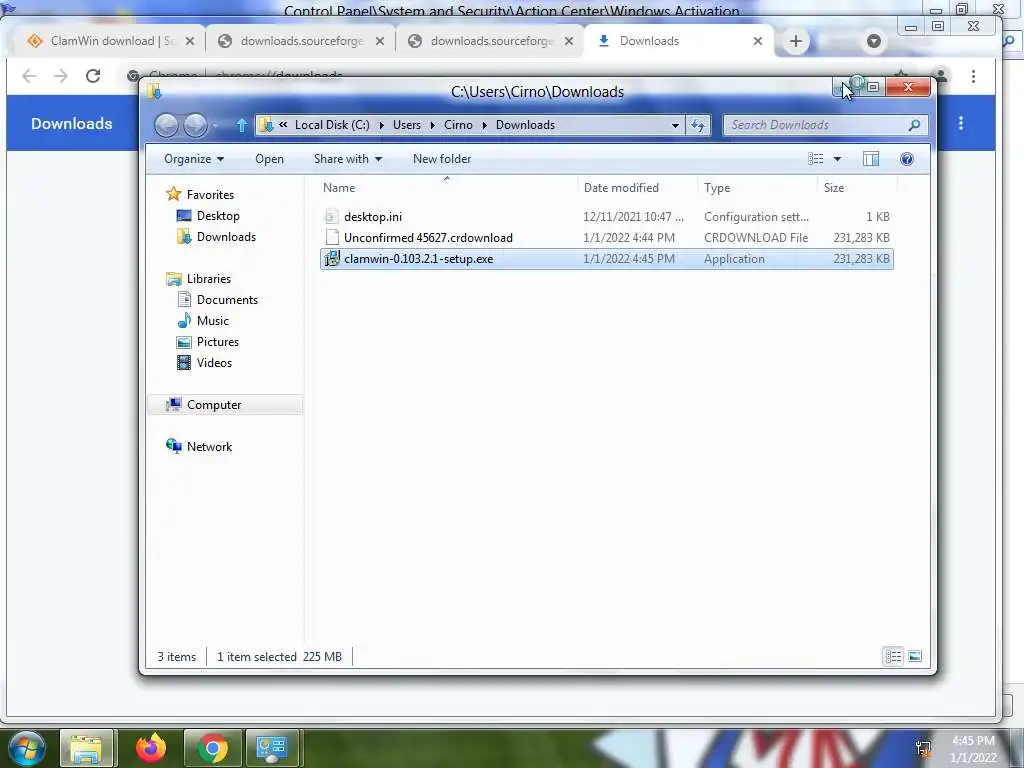Close the ClamWin download tab
Viewport: 1024px width, 768px height.
(x=189, y=41)
